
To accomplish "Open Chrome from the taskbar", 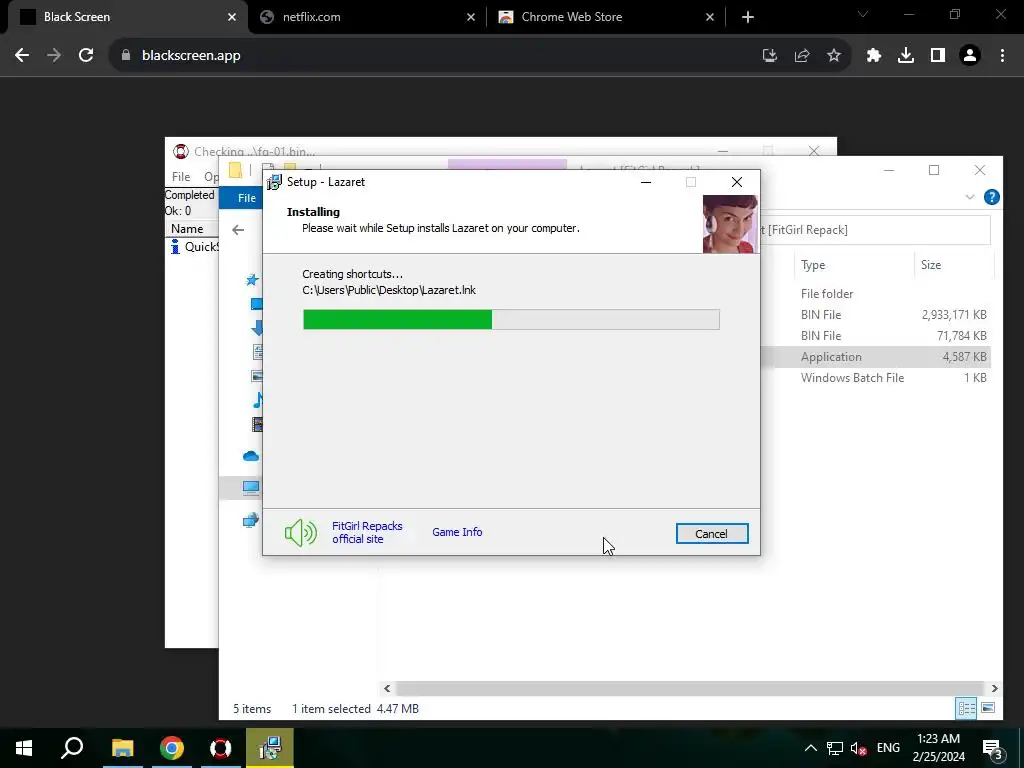I will [172, 748].
